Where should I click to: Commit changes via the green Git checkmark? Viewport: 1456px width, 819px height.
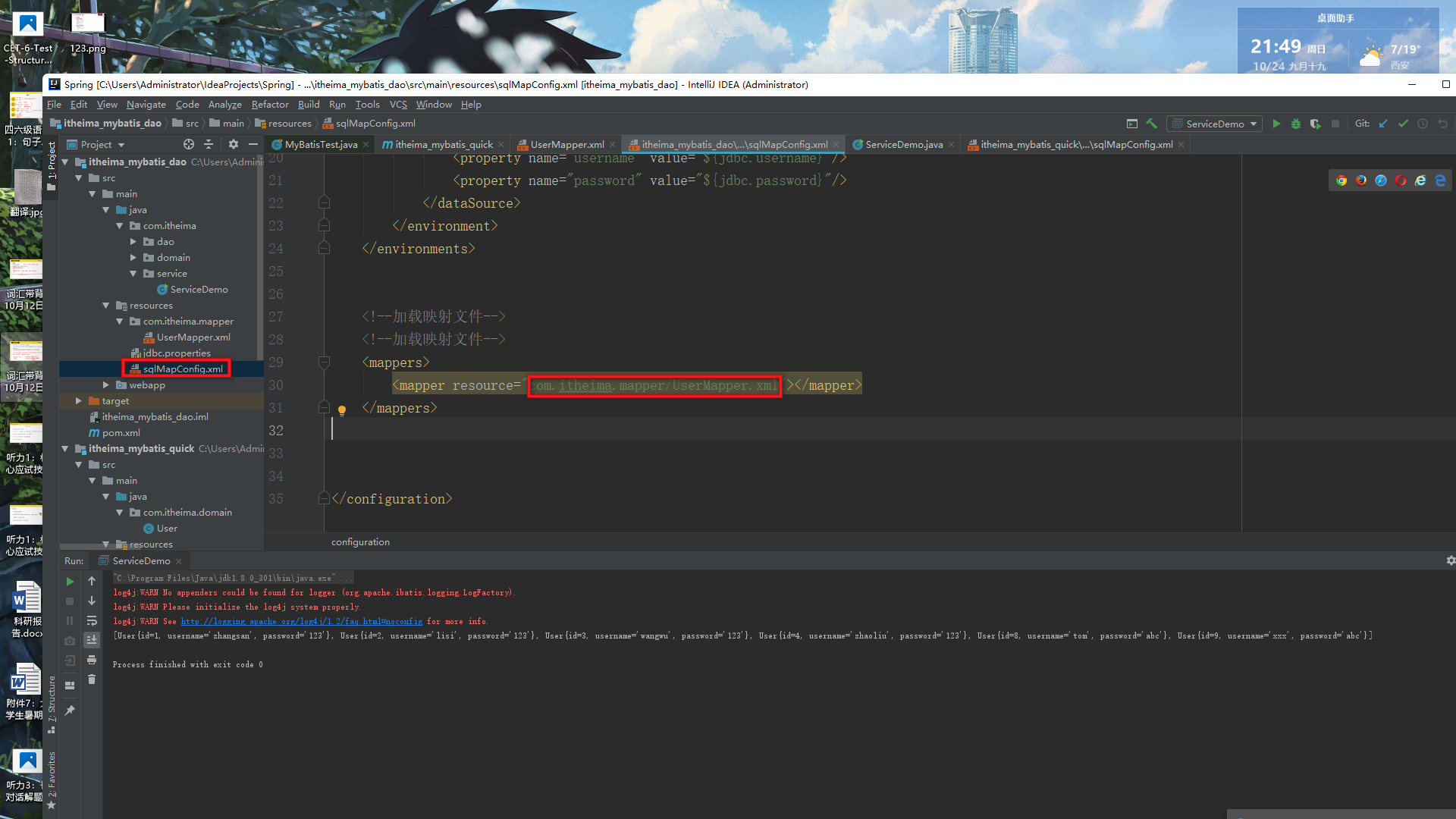coord(1404,124)
